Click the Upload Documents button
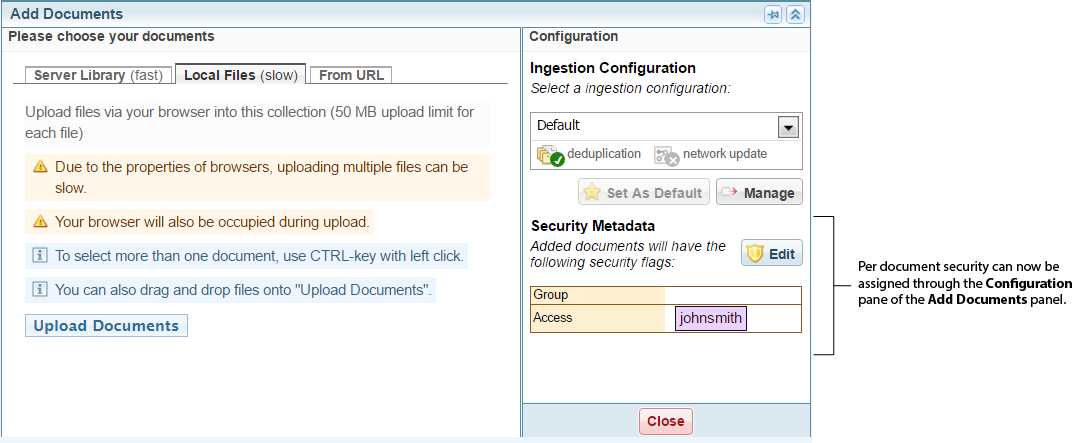 [106, 326]
